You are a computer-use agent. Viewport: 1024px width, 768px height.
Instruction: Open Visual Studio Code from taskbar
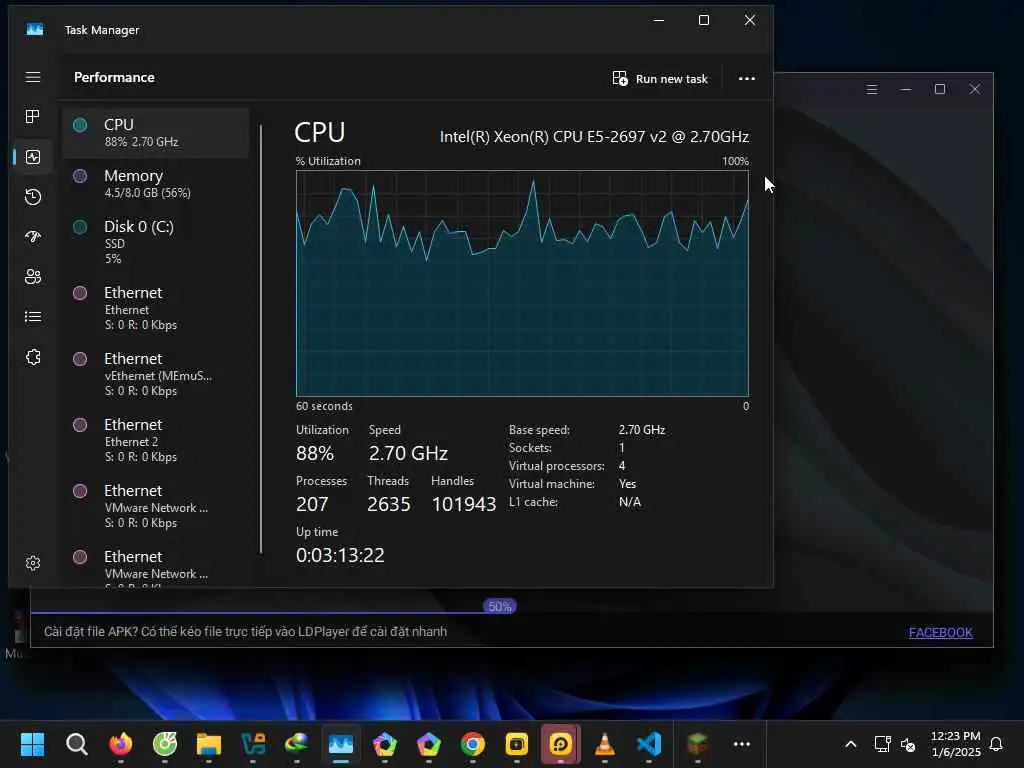[648, 744]
